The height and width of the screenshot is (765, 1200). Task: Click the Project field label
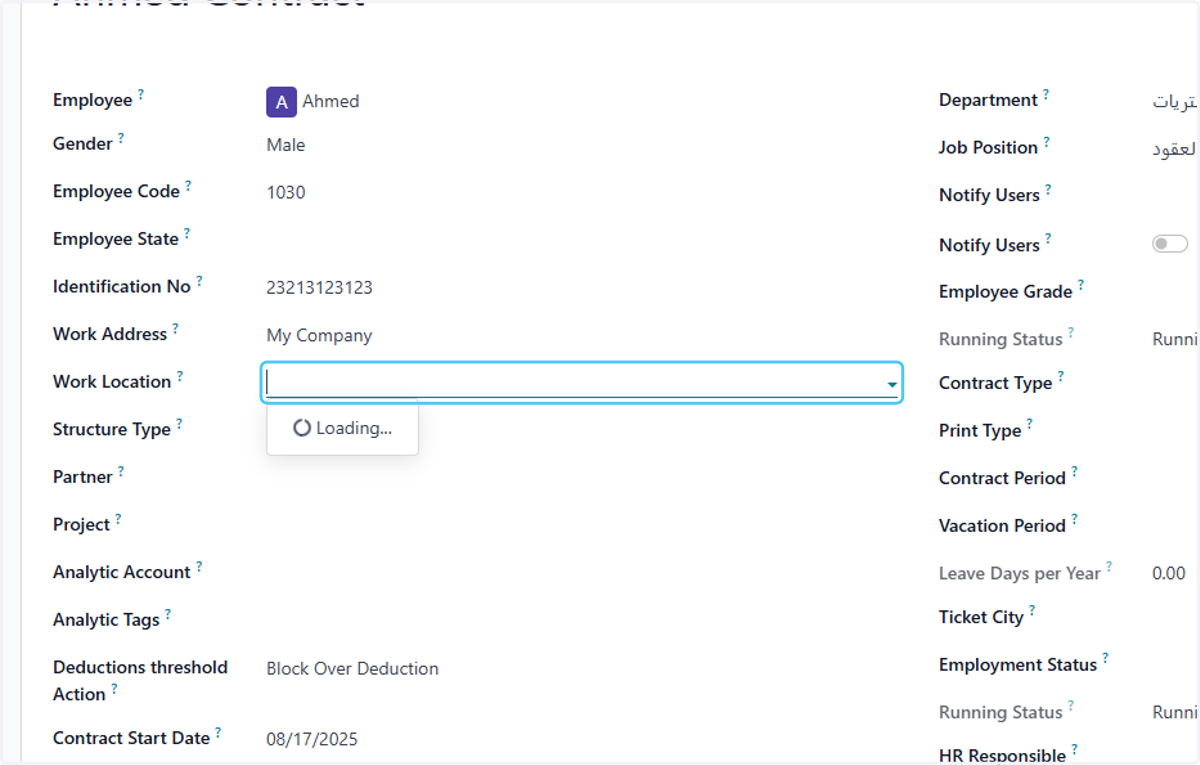click(x=81, y=525)
